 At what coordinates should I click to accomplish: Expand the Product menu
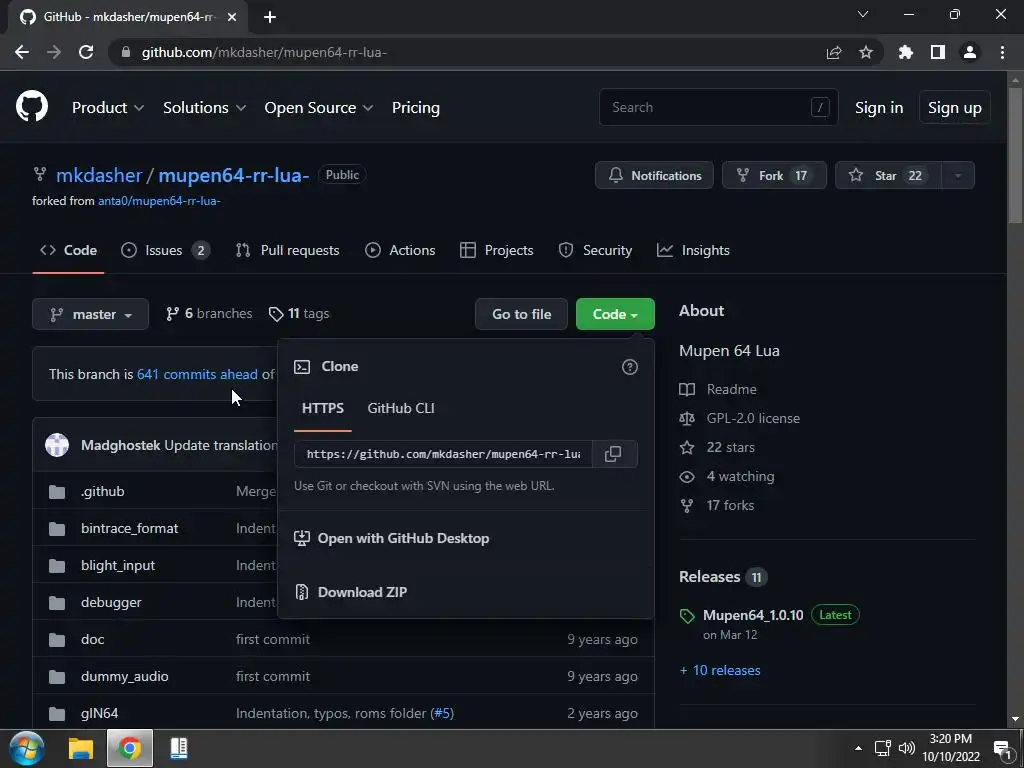pos(108,108)
